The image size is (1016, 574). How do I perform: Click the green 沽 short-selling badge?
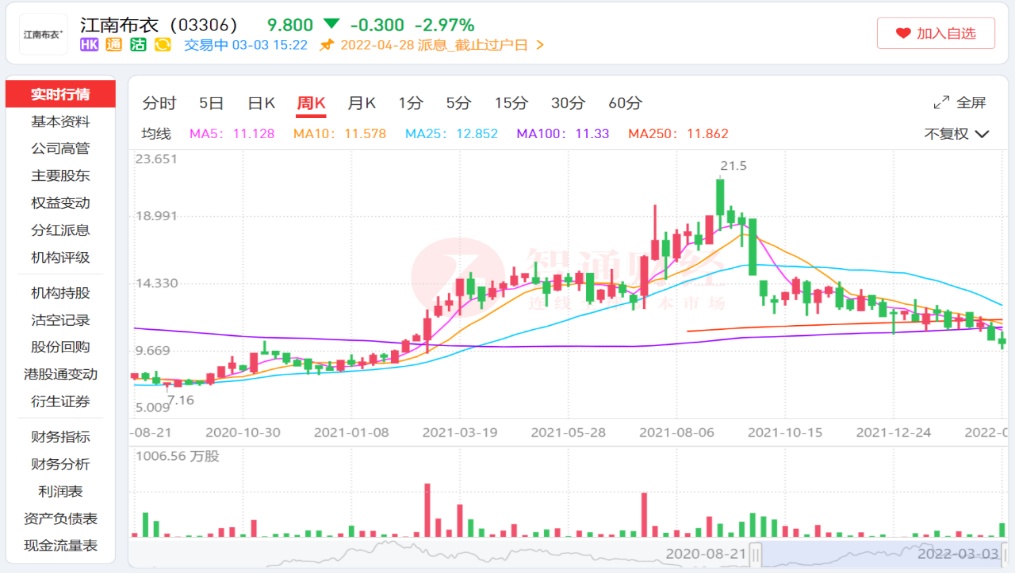(x=138, y=45)
